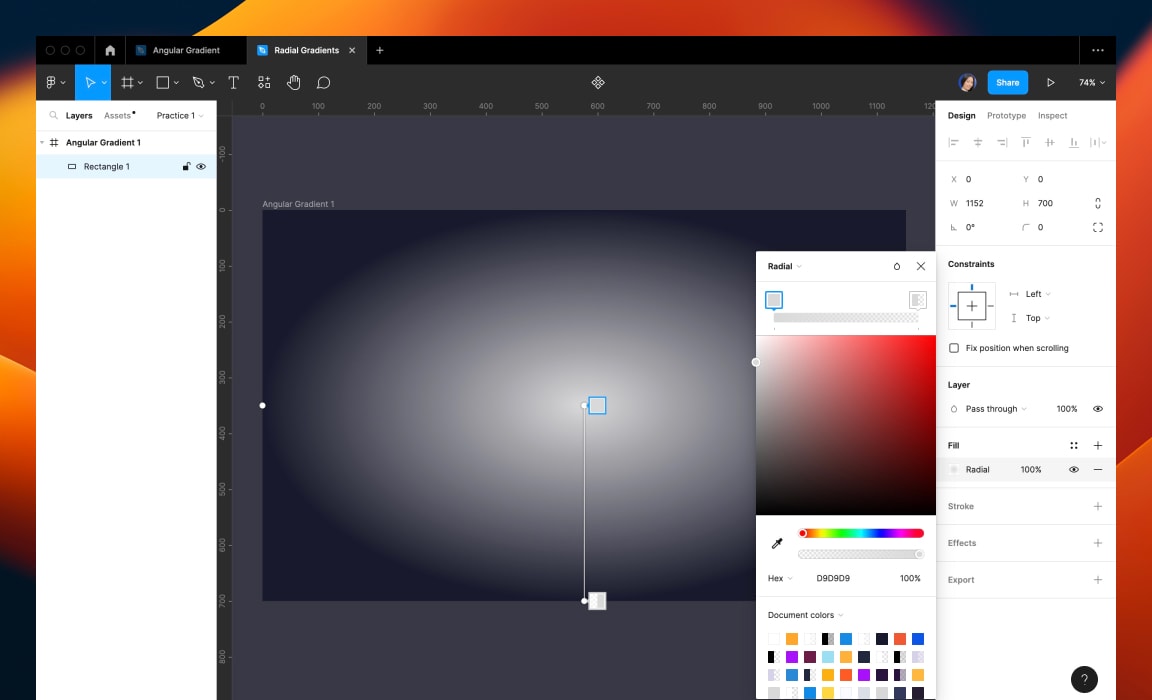Select the Hand tool

coord(293,82)
